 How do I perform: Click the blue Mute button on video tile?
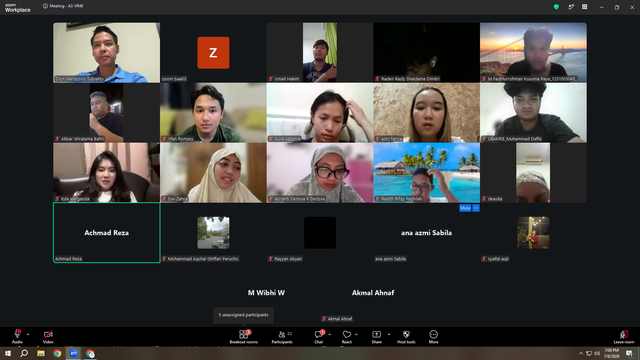(x=465, y=208)
